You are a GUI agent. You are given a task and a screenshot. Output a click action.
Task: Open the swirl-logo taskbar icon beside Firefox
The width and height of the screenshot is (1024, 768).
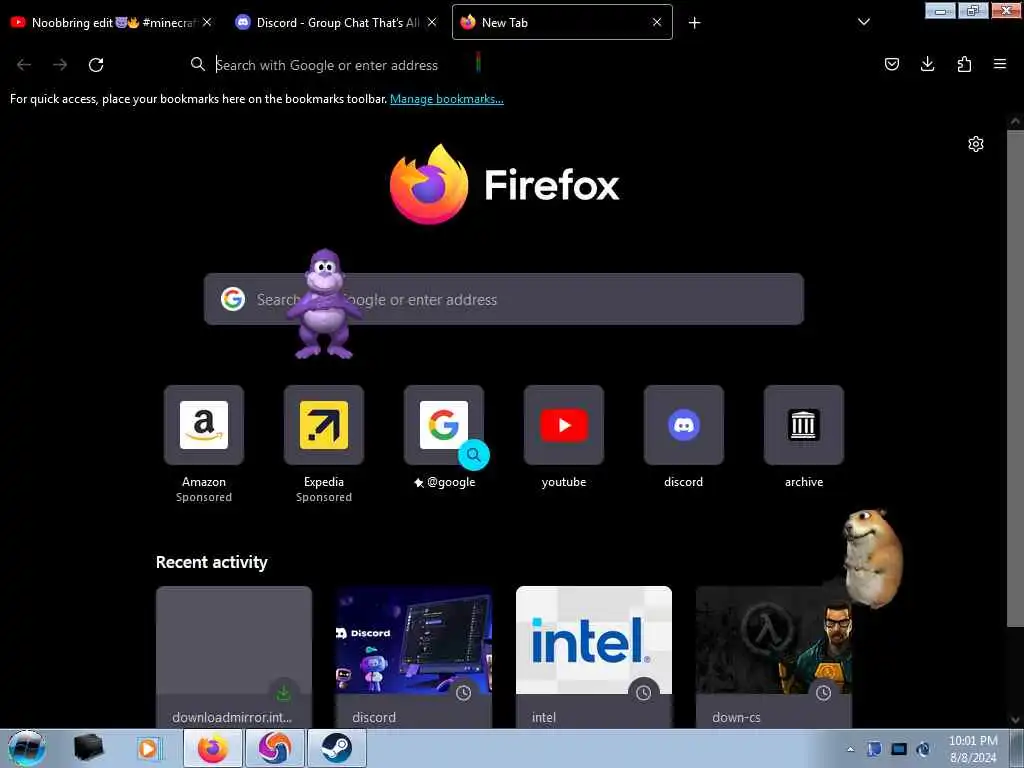[x=274, y=748]
